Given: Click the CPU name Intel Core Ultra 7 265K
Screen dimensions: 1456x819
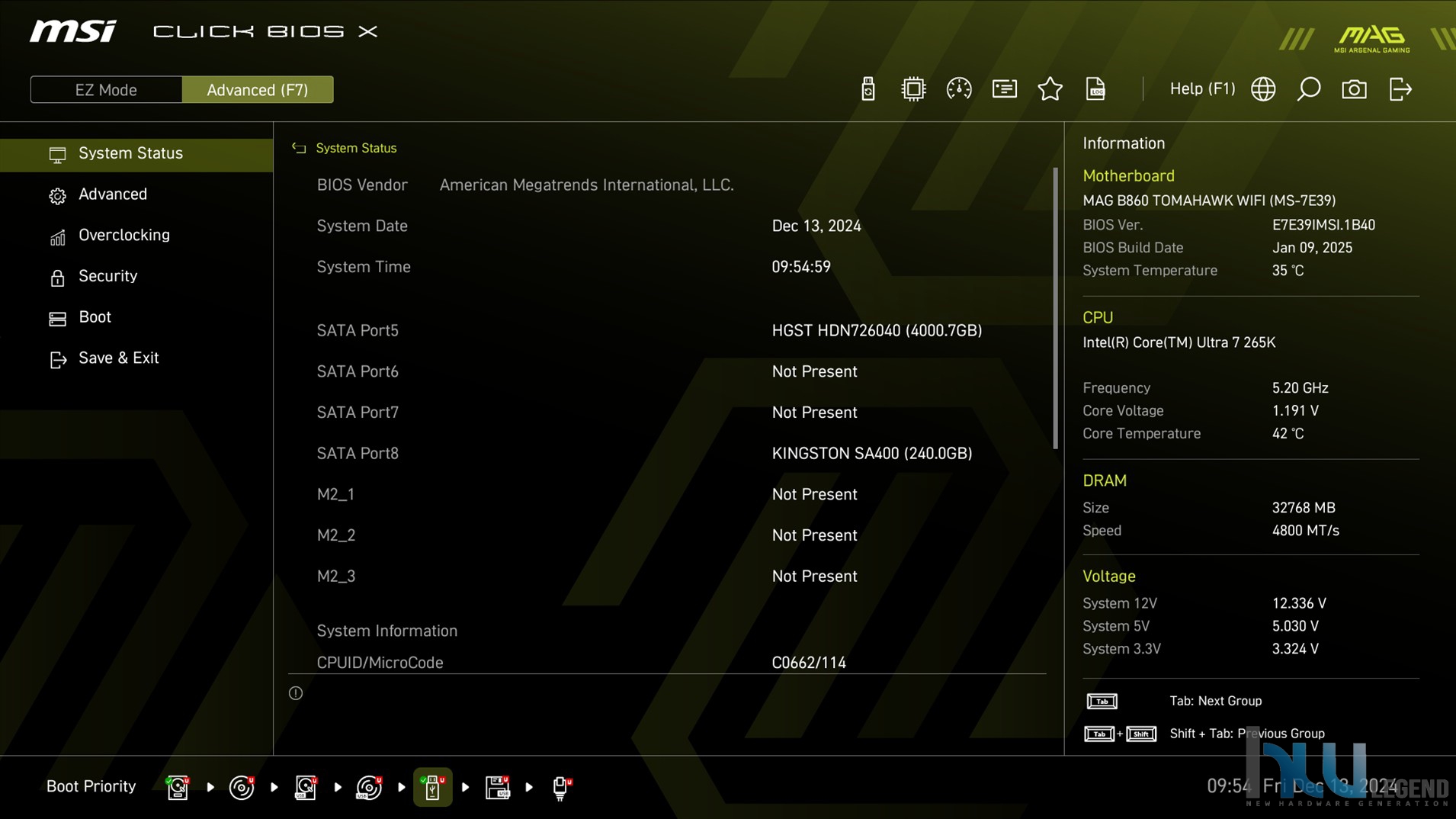Looking at the screenshot, I should click(x=1179, y=342).
